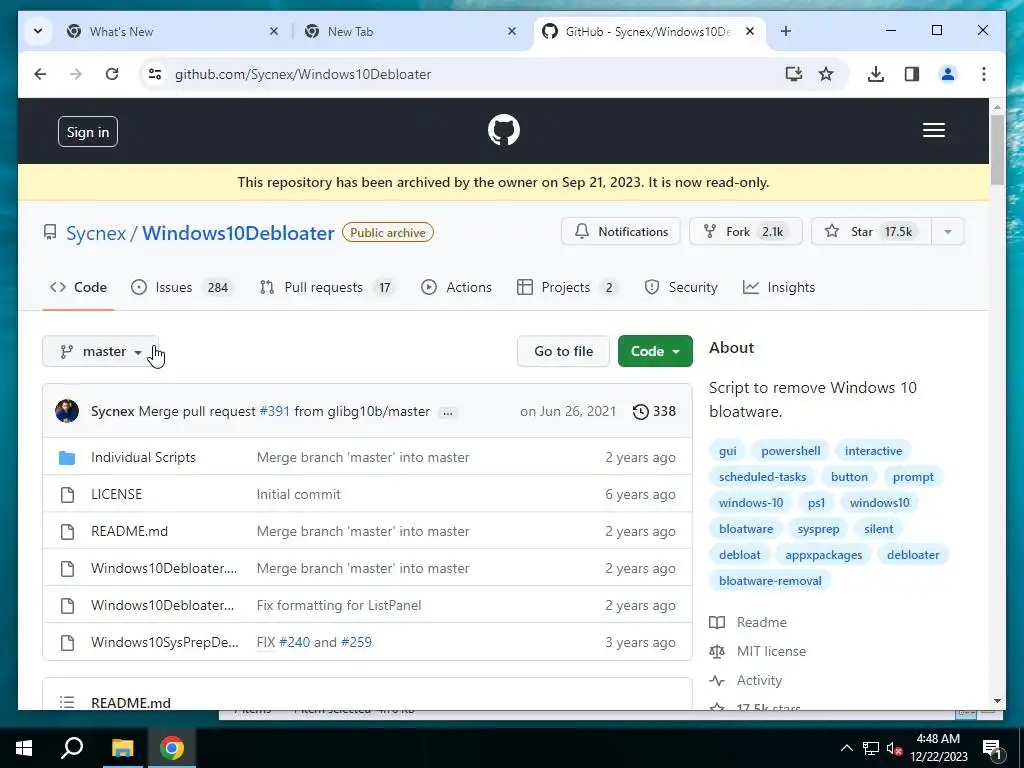Click the 'Fix formatting for ListPanel' commit message
Viewport: 1024px width, 768px height.
[339, 605]
